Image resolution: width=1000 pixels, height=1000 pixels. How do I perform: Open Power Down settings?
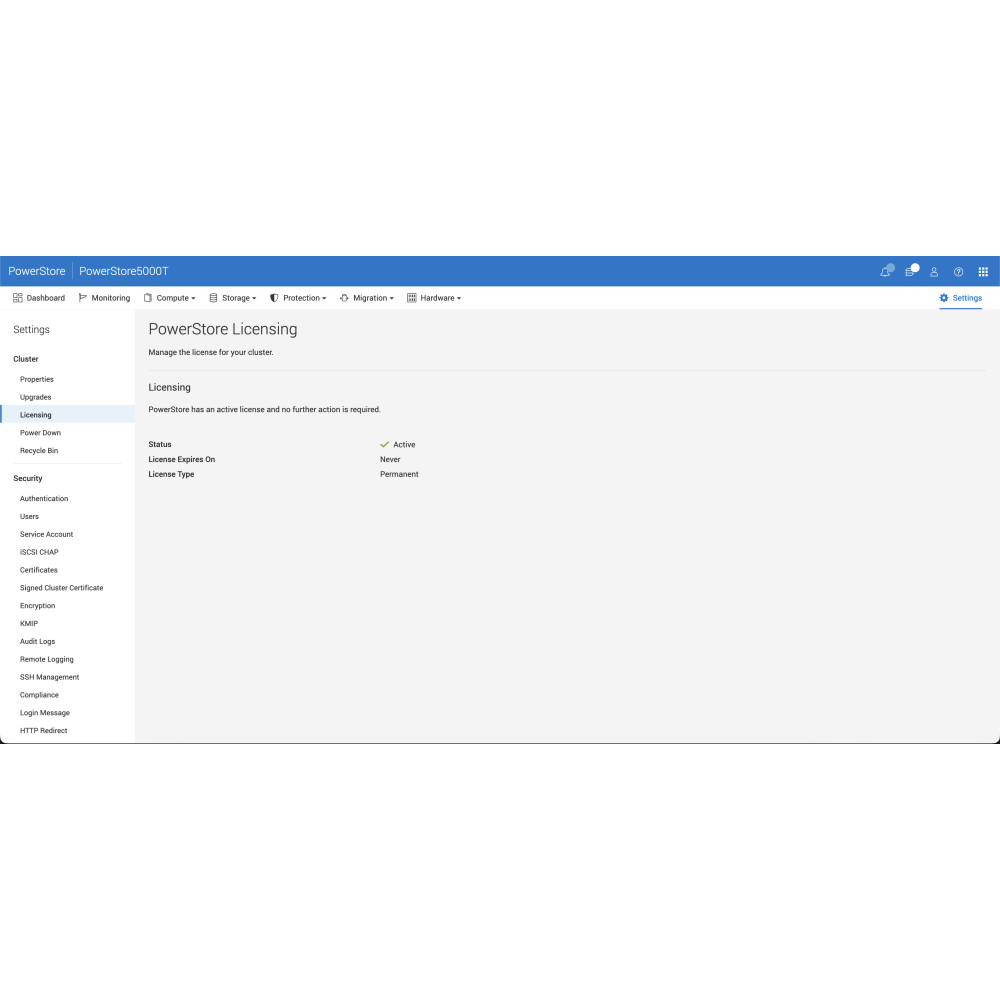(40, 433)
